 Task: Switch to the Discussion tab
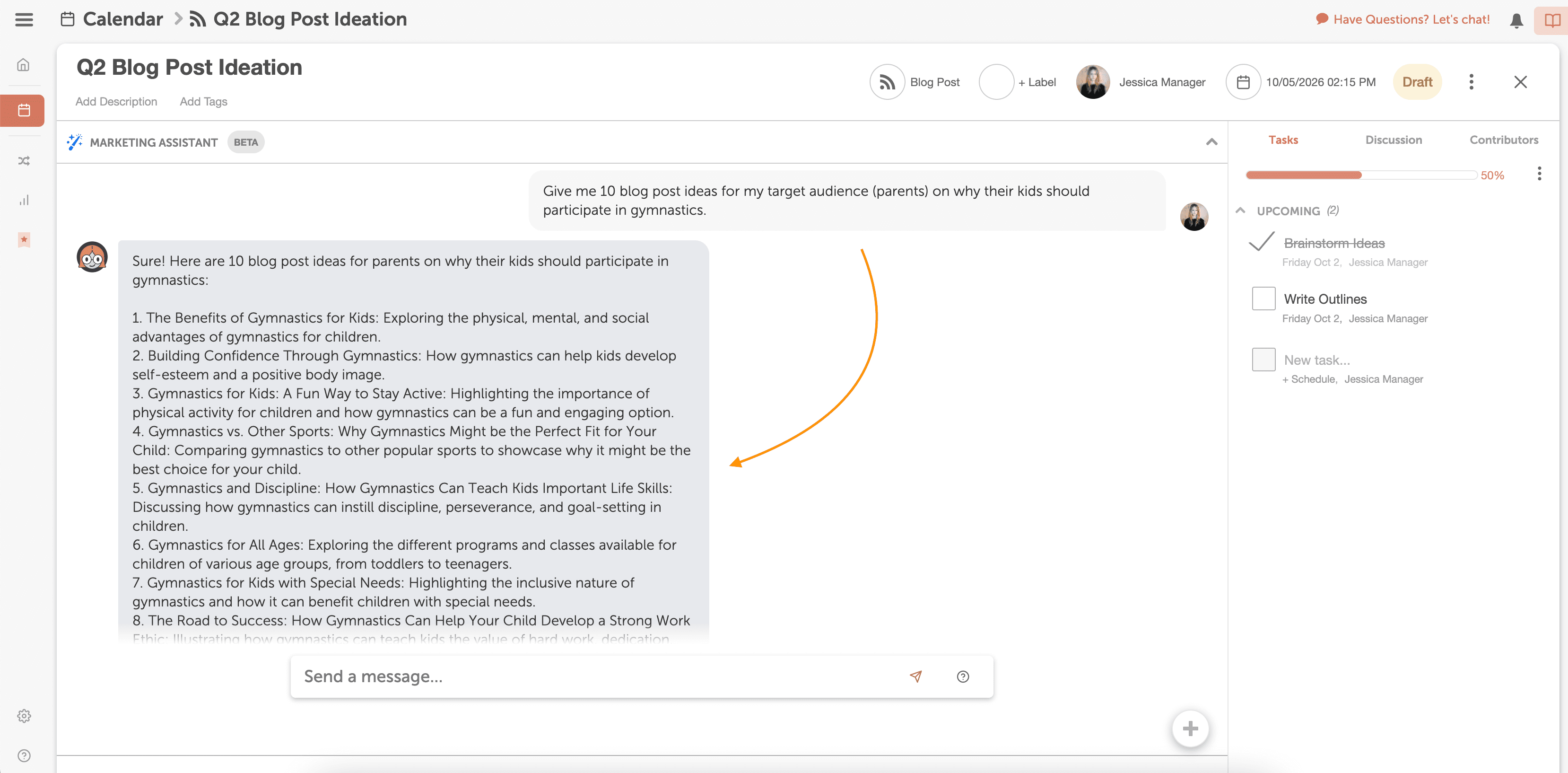tap(1394, 140)
